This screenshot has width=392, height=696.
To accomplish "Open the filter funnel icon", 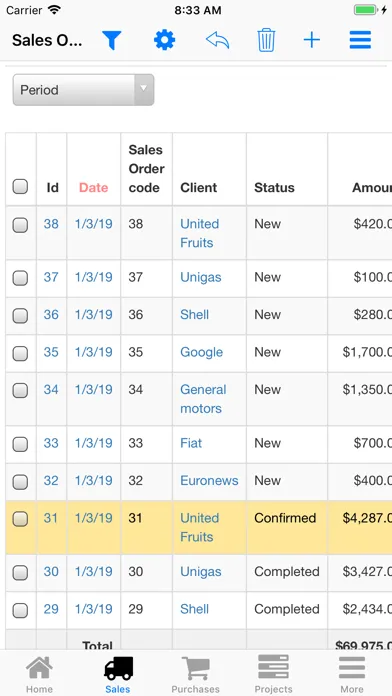I will (x=111, y=40).
